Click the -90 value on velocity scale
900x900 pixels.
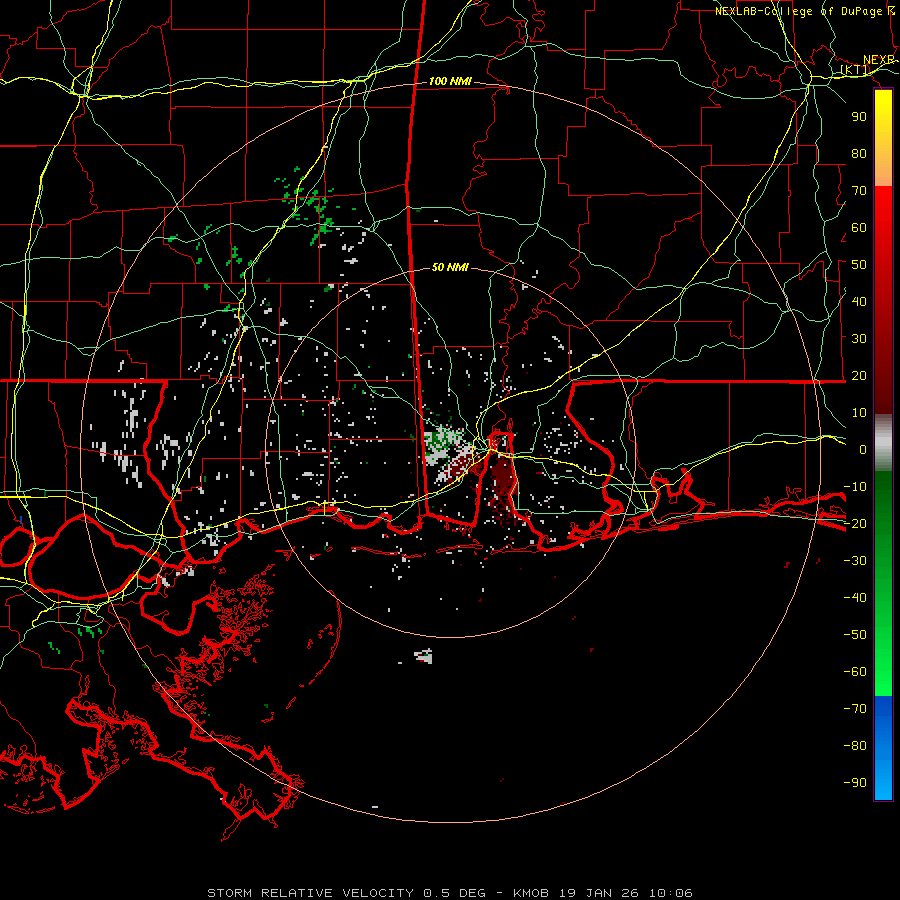pyautogui.click(x=855, y=783)
